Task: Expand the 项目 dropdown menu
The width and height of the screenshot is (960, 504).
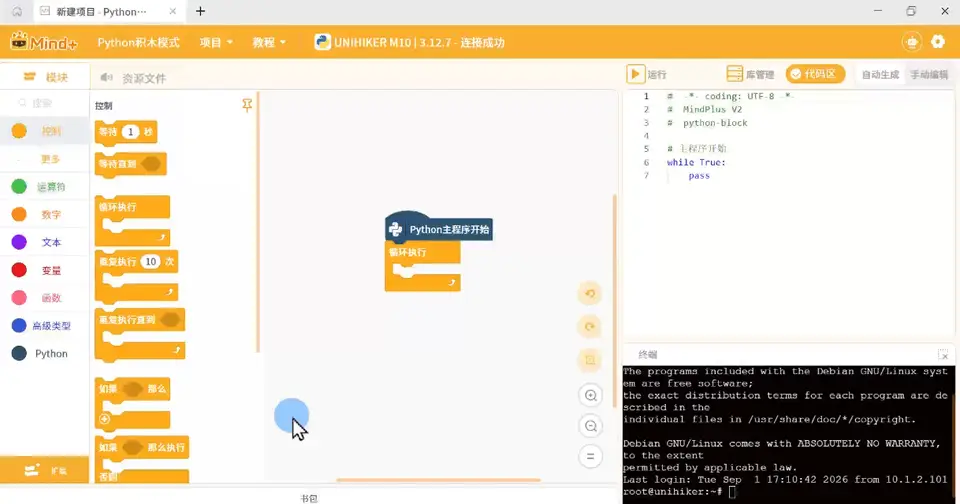Action: click(216, 42)
